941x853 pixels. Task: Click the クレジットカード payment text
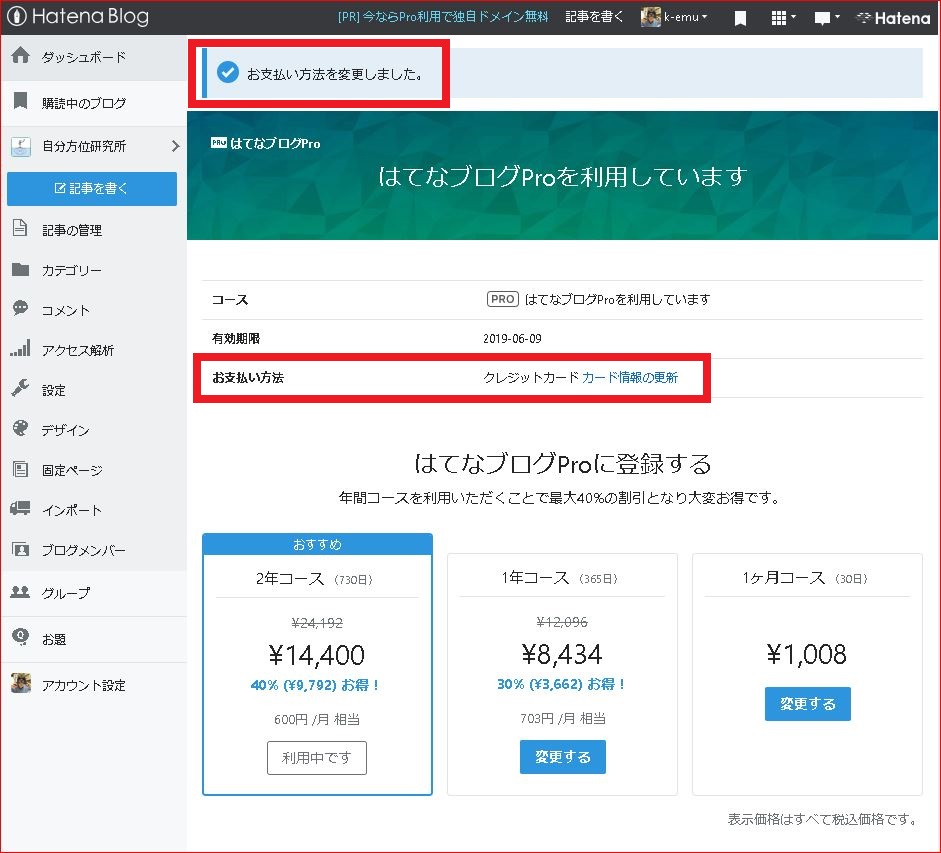click(x=531, y=377)
